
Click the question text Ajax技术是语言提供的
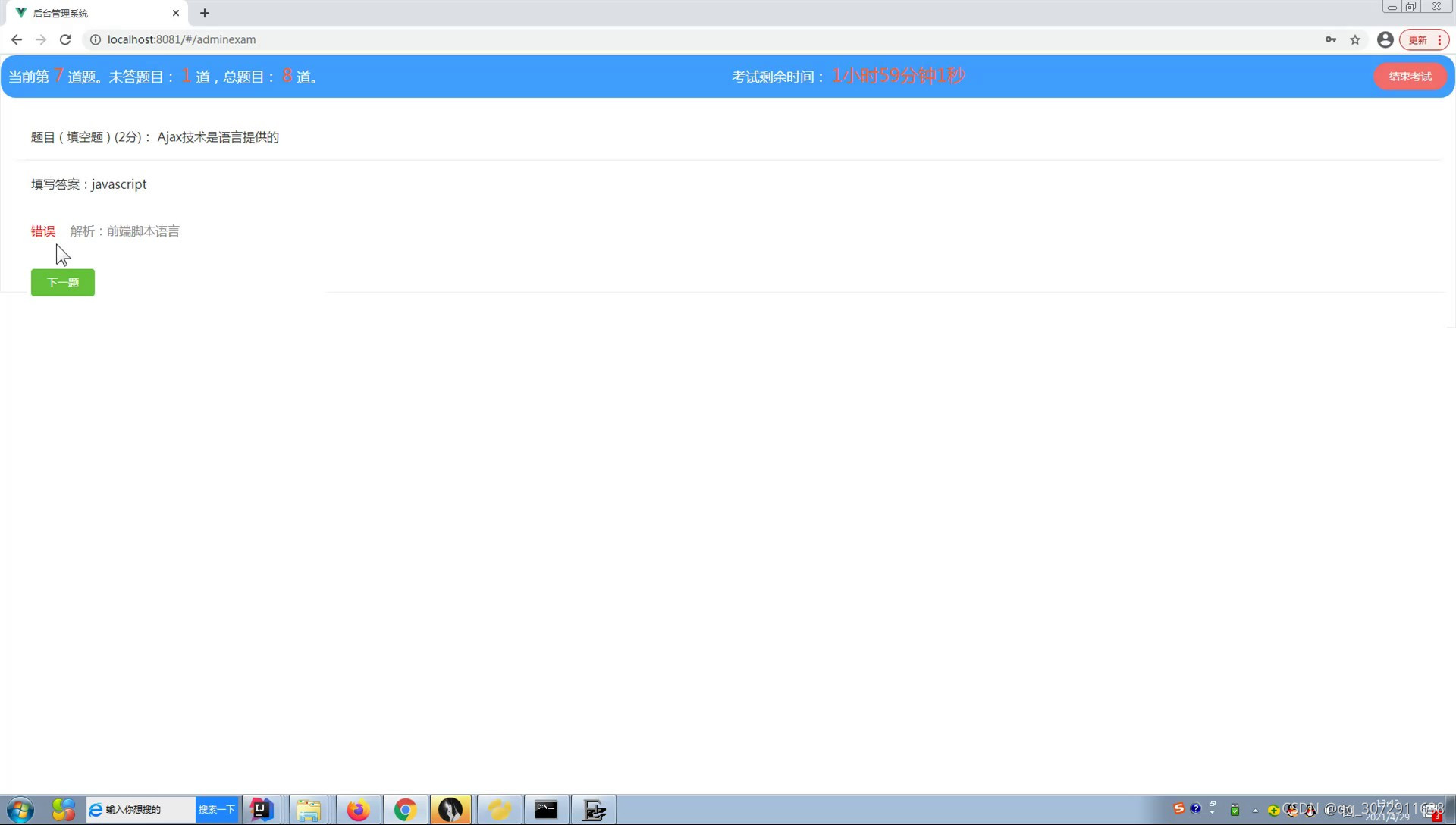point(218,137)
